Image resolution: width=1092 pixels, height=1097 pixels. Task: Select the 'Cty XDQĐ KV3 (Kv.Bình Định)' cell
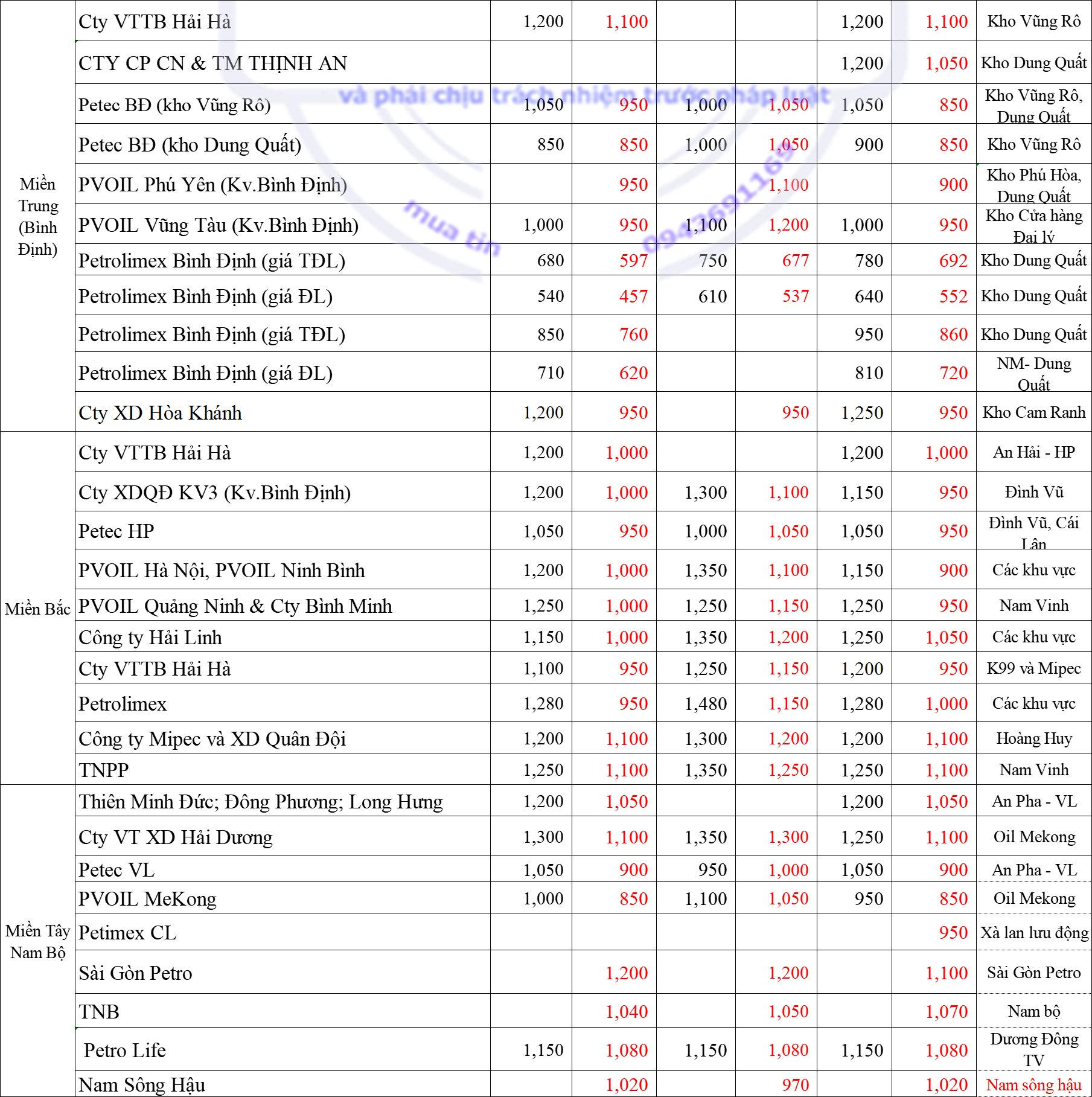[x=283, y=492]
